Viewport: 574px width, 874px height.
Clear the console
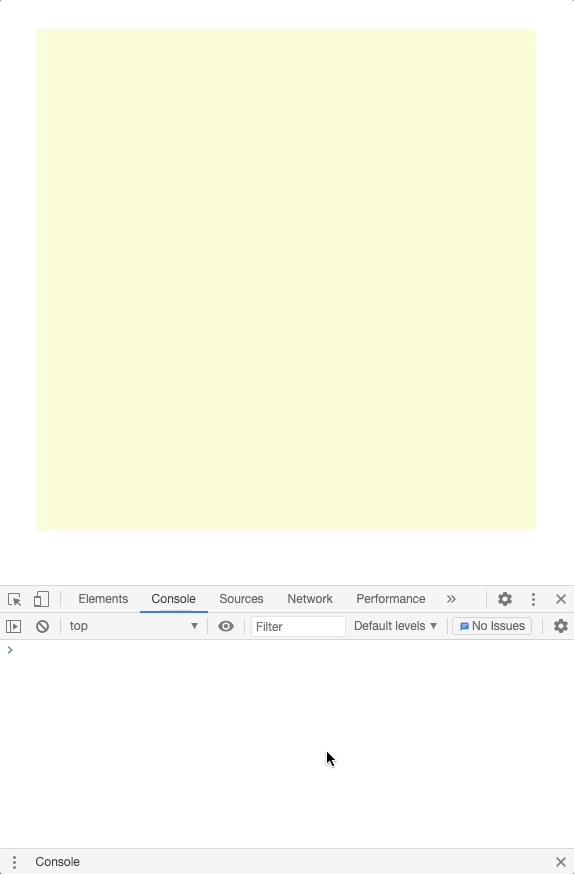pos(42,627)
